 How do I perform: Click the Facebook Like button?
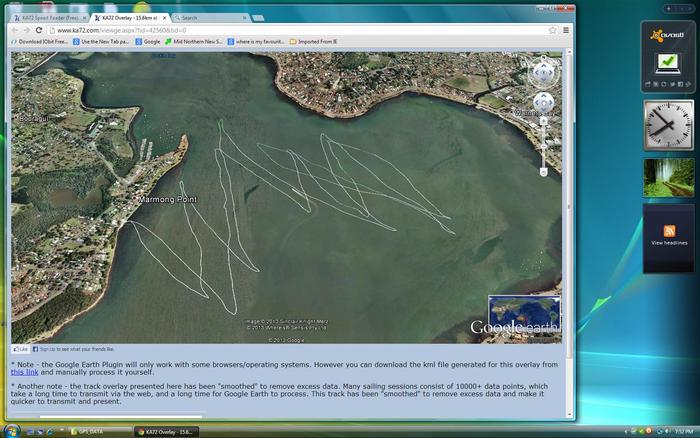[x=21, y=349]
